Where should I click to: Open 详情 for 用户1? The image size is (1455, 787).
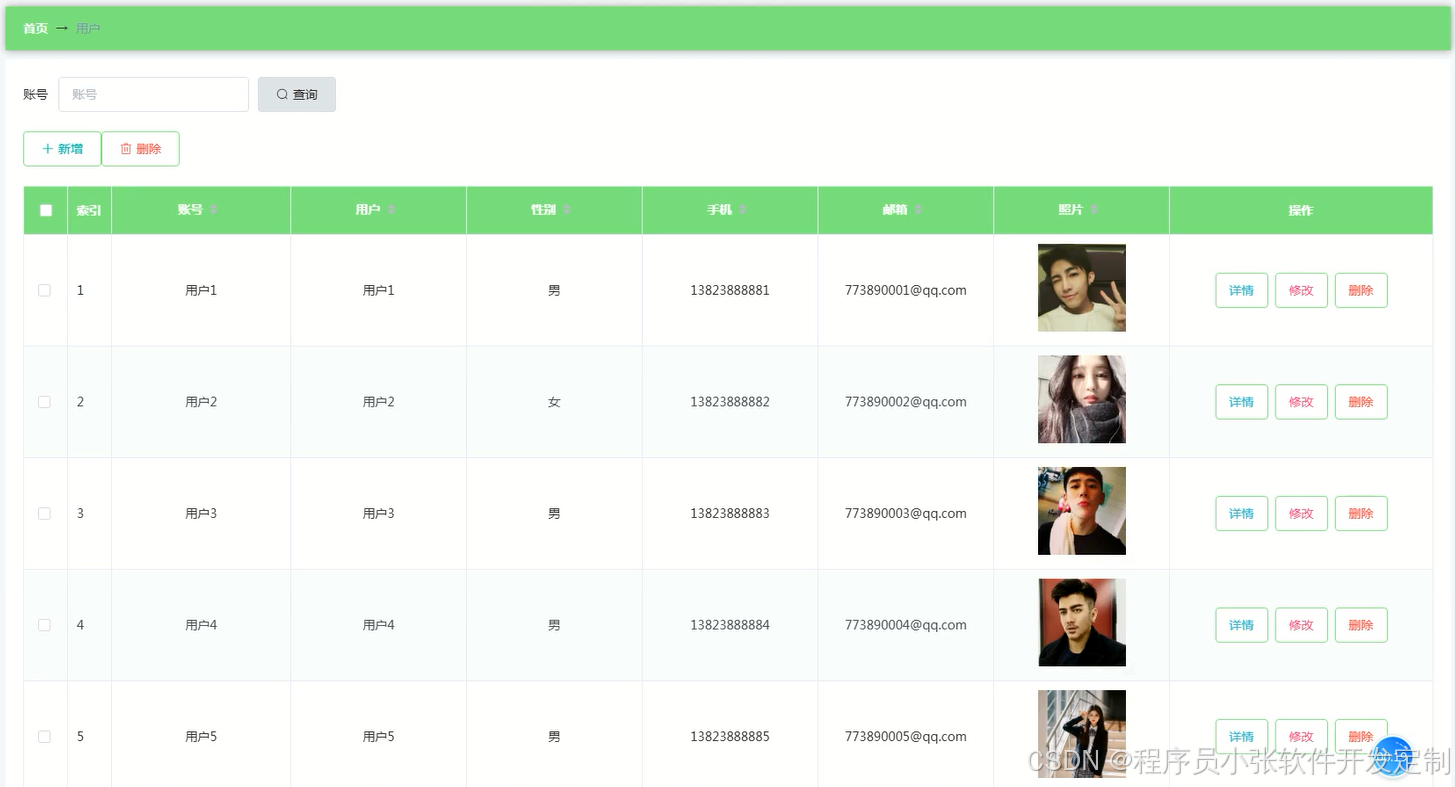1241,290
